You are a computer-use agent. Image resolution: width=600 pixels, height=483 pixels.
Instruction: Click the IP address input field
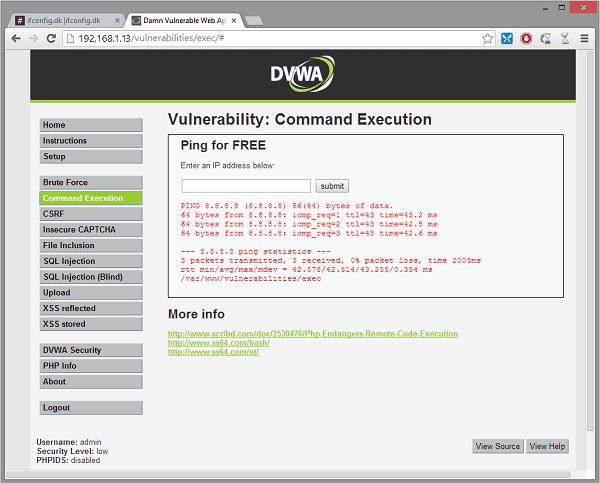(246, 186)
